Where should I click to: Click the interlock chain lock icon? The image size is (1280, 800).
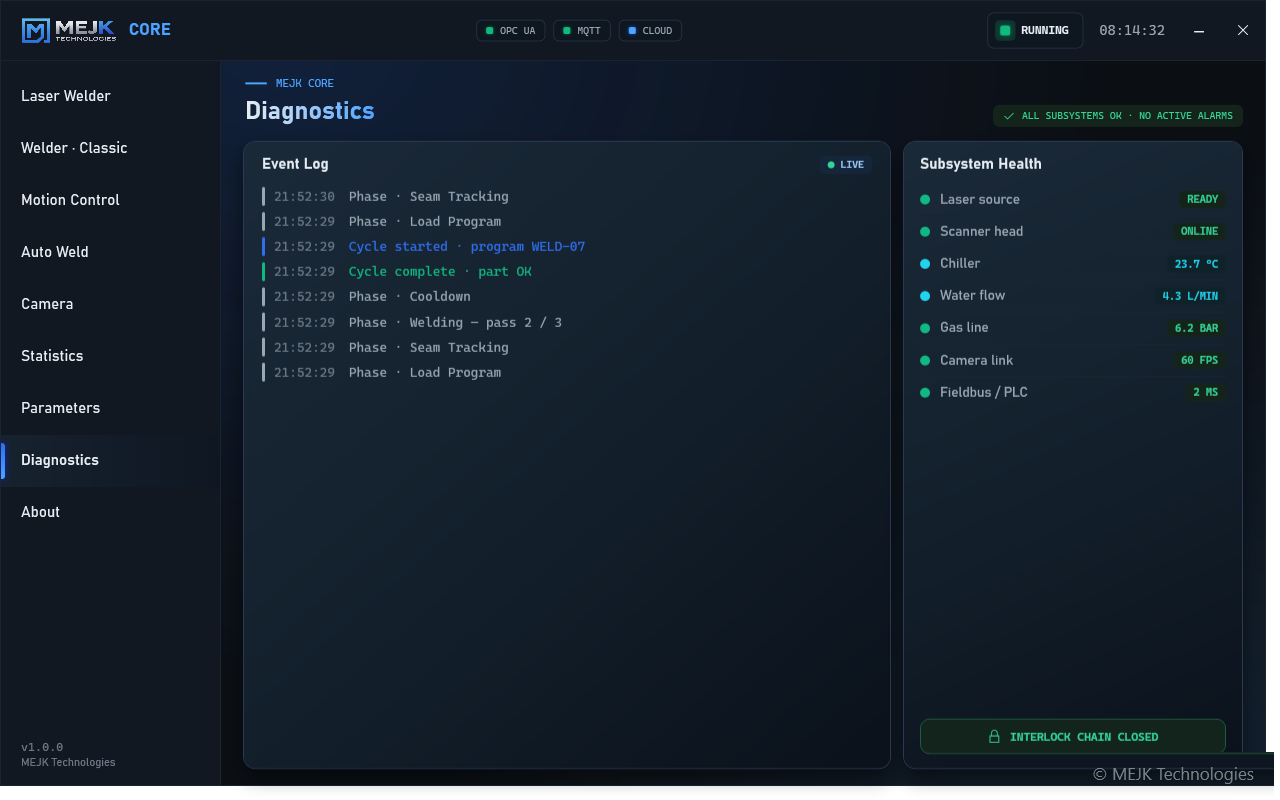tap(994, 737)
